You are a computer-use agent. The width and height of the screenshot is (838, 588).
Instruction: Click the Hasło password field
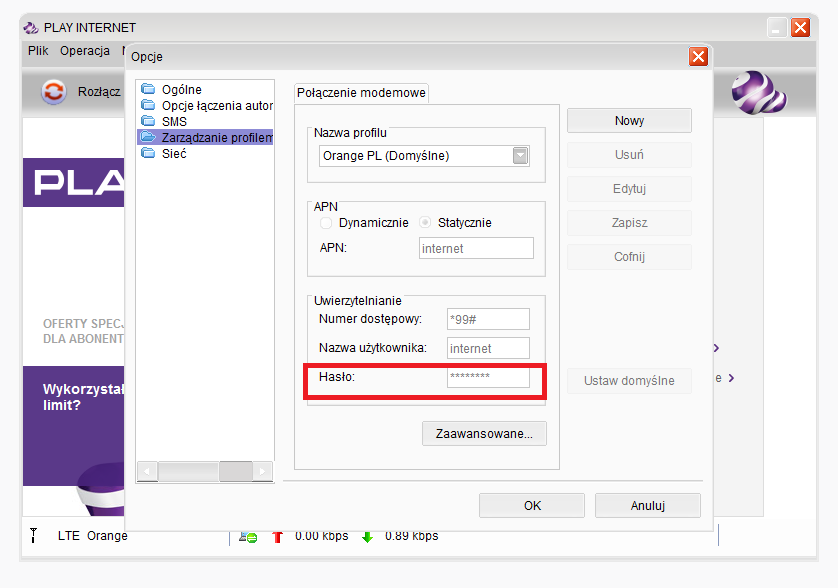pos(488,376)
